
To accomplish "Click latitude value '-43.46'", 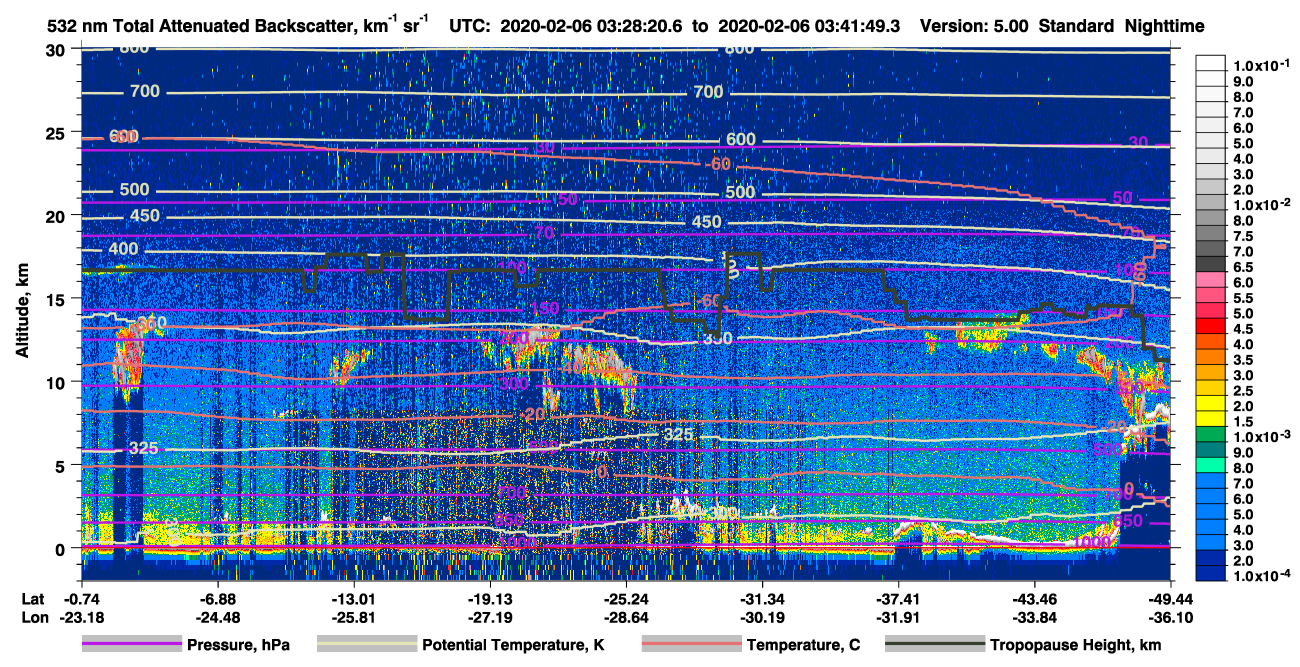I will point(1034,600).
